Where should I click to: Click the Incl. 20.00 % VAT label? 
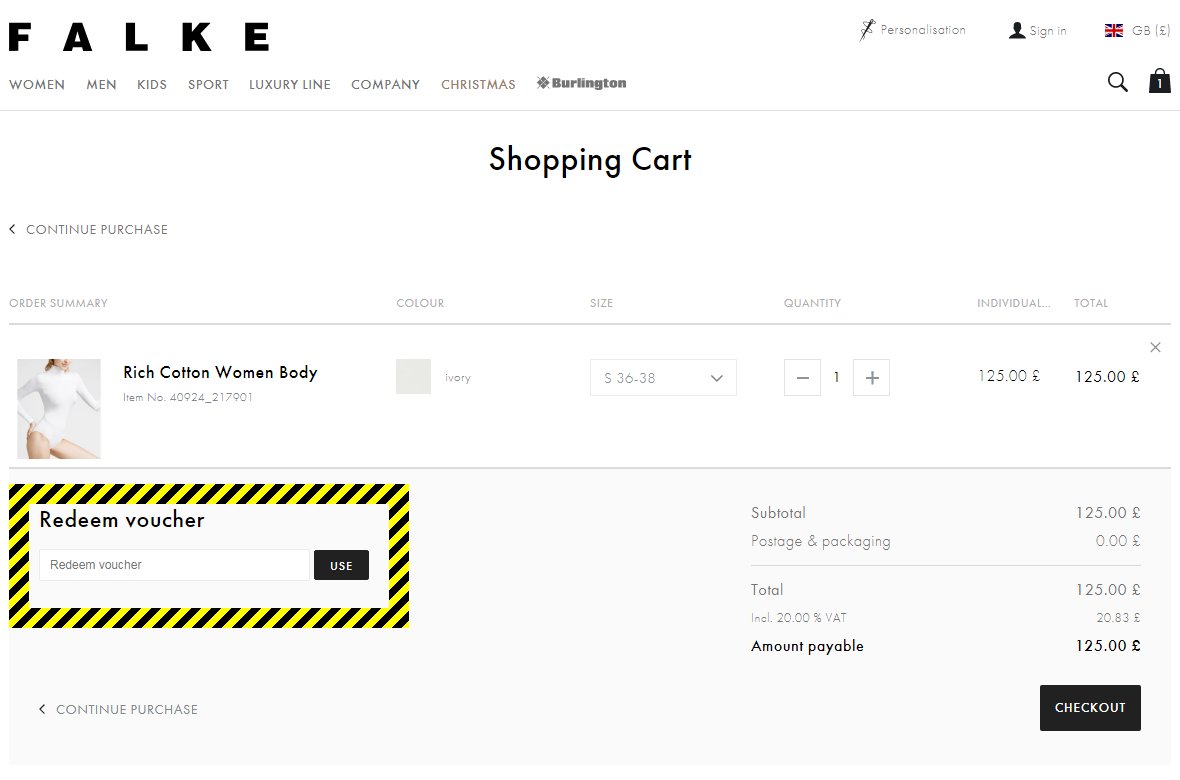click(798, 617)
